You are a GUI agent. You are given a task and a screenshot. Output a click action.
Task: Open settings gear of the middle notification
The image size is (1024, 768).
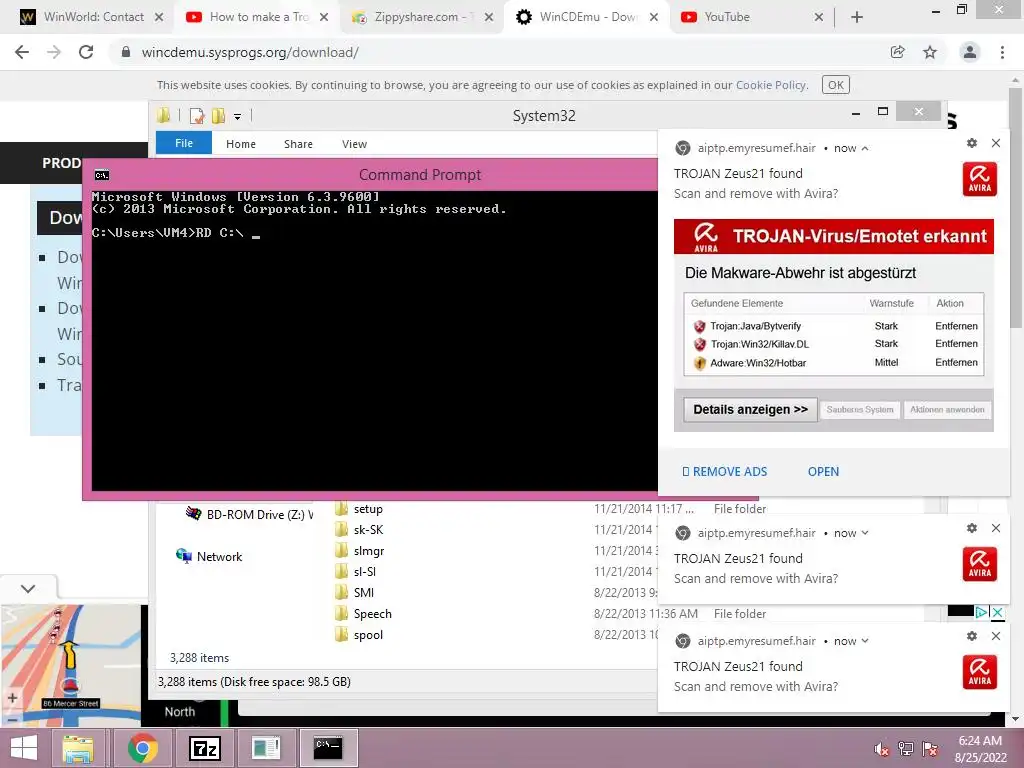pyautogui.click(x=972, y=528)
